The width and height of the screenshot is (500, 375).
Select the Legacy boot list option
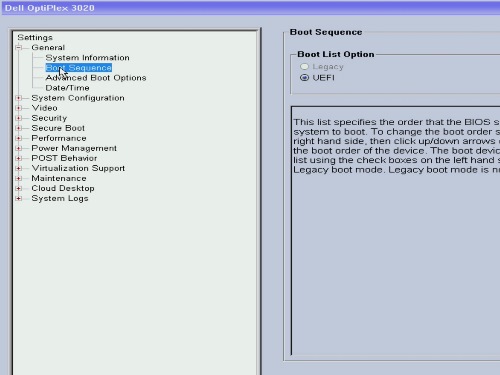click(x=304, y=67)
